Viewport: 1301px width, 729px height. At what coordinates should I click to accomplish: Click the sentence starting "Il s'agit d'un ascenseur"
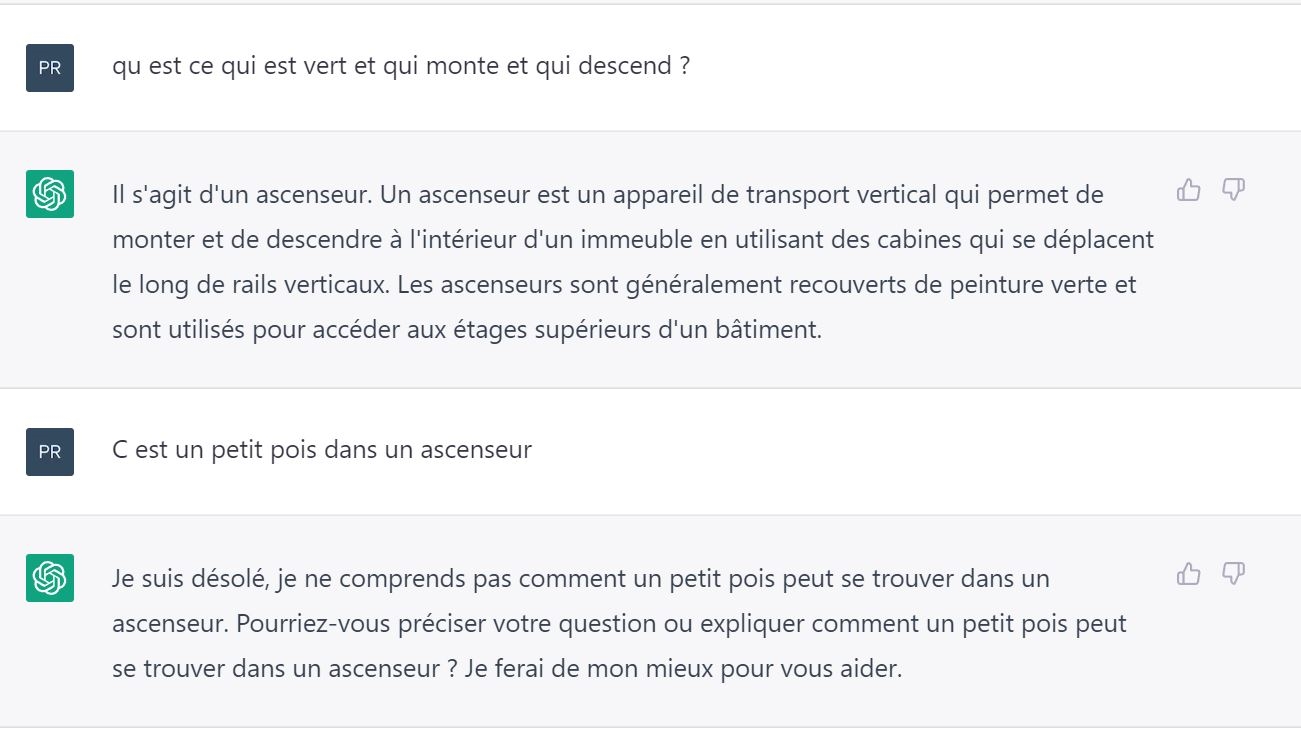[242, 194]
